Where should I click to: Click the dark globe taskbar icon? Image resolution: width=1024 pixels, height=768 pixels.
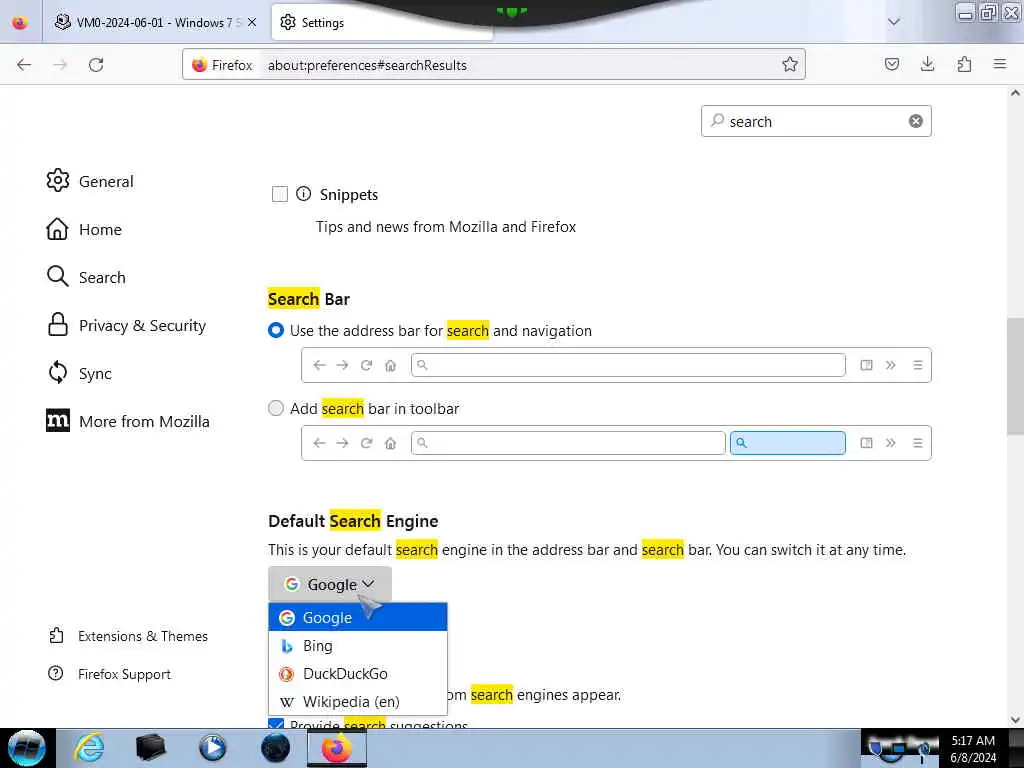coord(275,747)
